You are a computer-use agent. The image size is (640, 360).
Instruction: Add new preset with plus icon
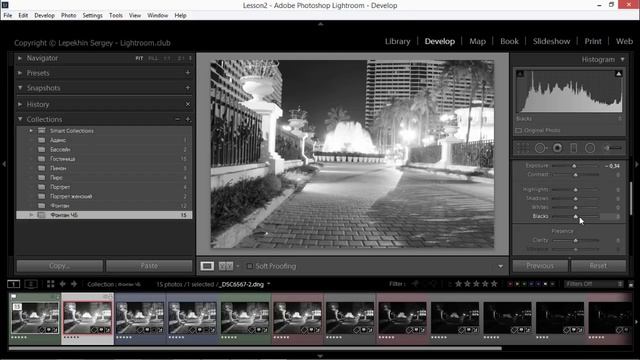click(188, 73)
